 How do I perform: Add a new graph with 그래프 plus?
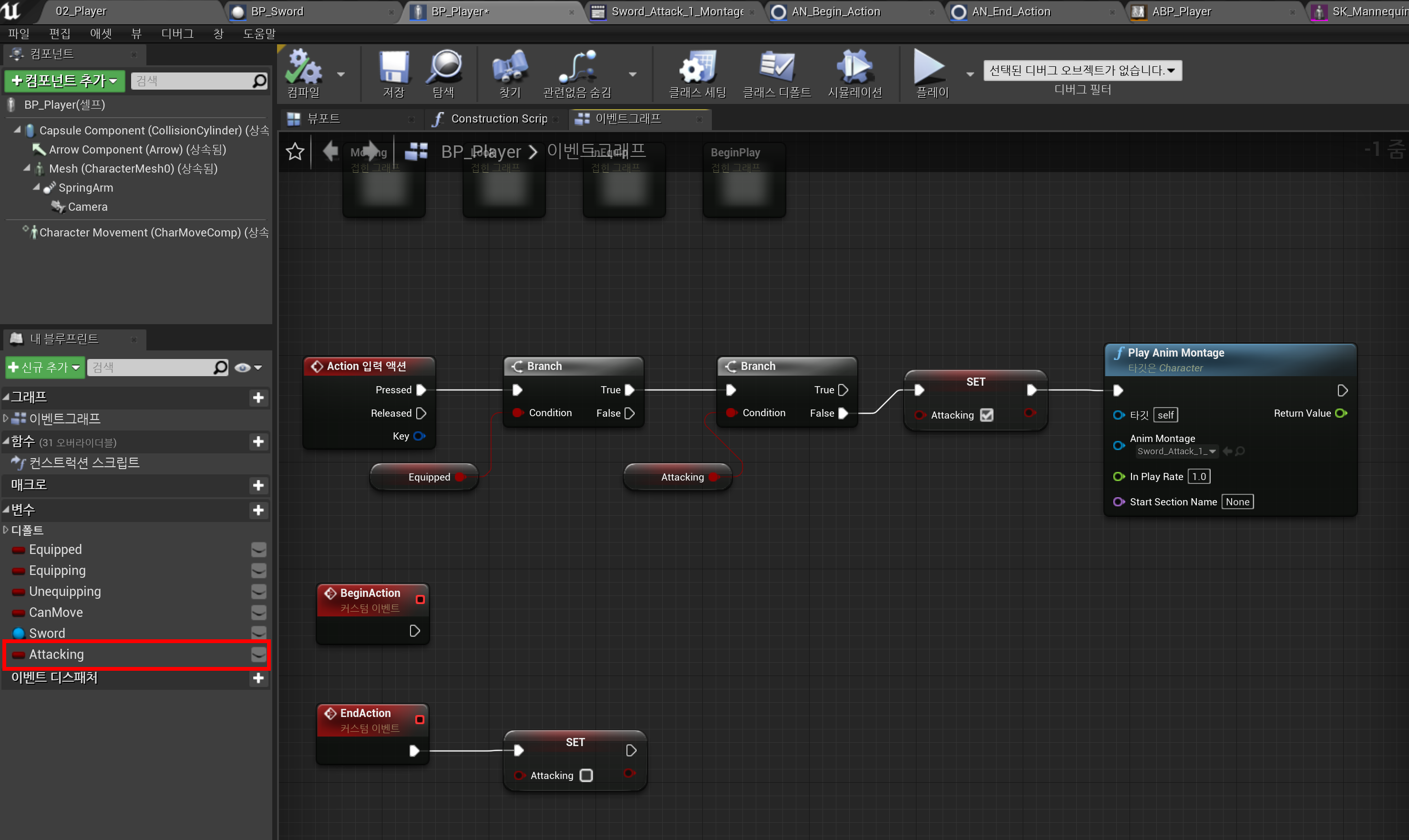click(x=259, y=398)
